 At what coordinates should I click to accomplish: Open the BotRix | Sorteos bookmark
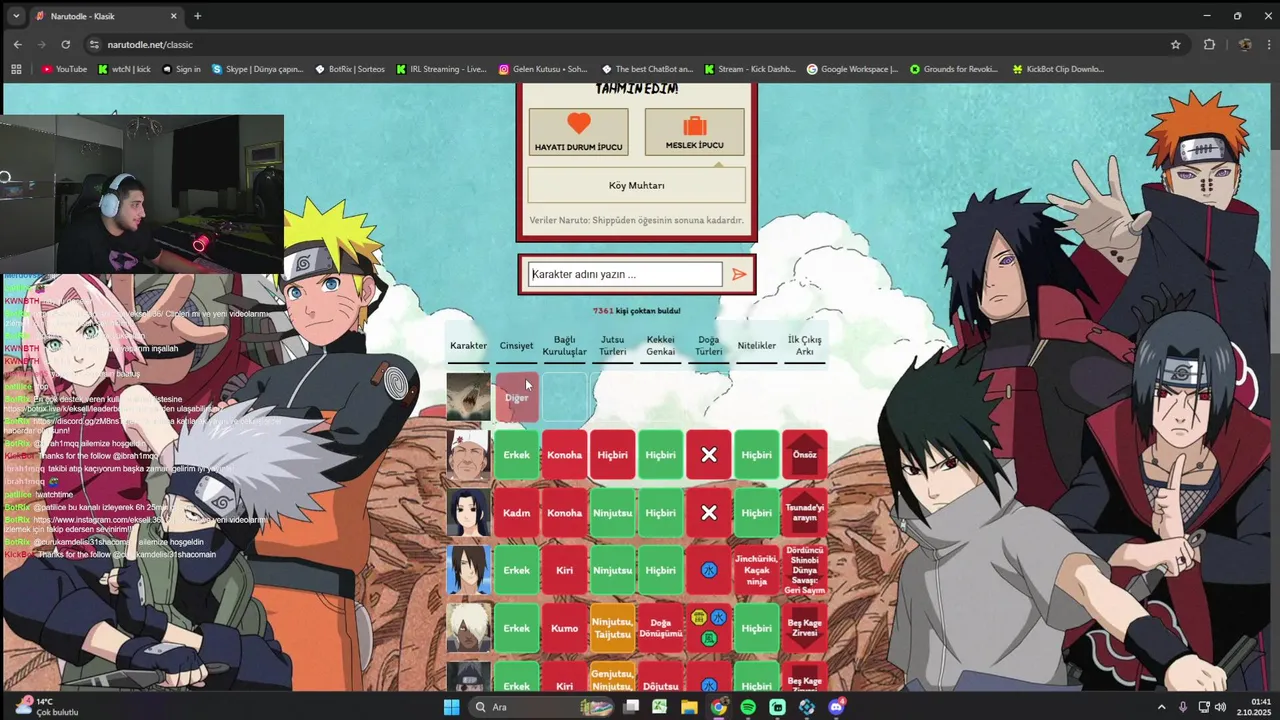(x=349, y=69)
